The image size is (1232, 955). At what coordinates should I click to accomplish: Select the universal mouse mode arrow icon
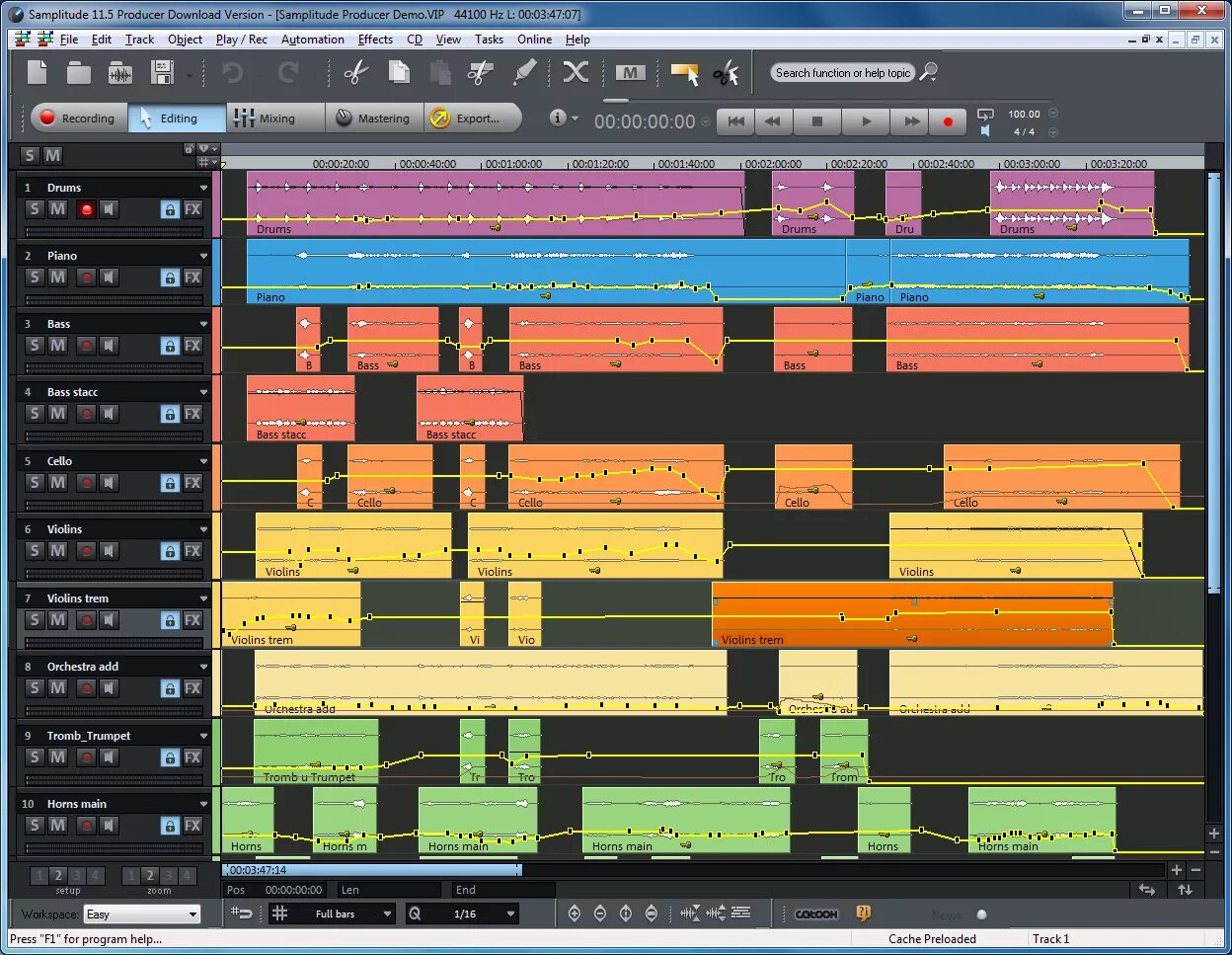tap(684, 73)
